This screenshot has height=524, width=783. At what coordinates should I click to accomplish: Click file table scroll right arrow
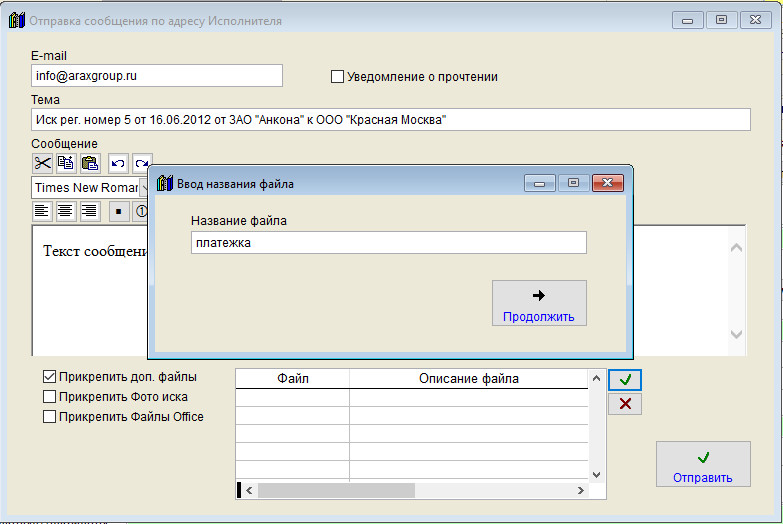581,491
